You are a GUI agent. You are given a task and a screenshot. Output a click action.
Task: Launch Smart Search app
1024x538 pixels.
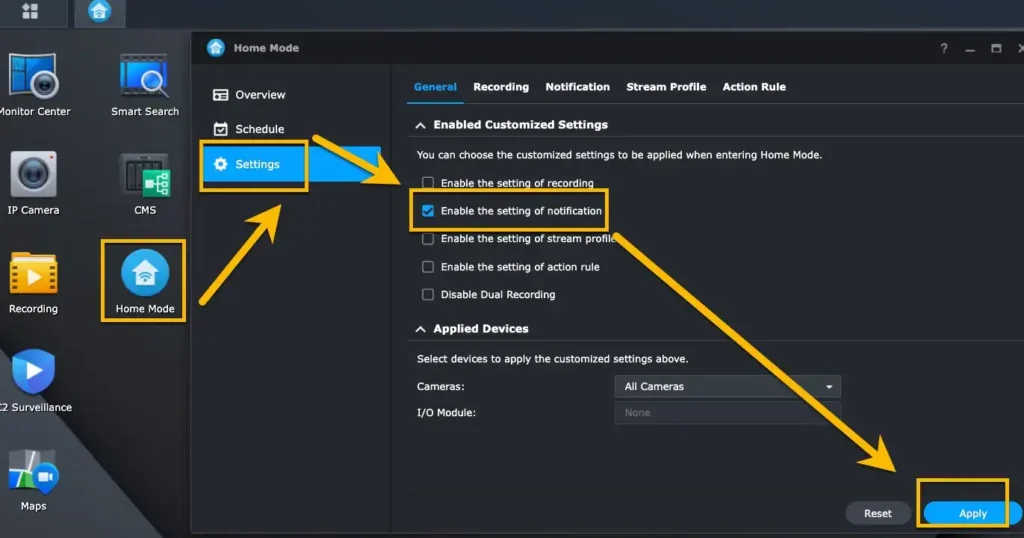tap(144, 86)
